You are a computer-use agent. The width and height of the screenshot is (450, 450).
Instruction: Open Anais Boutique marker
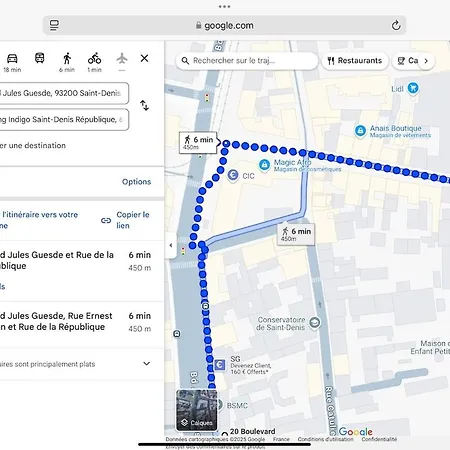(x=360, y=131)
